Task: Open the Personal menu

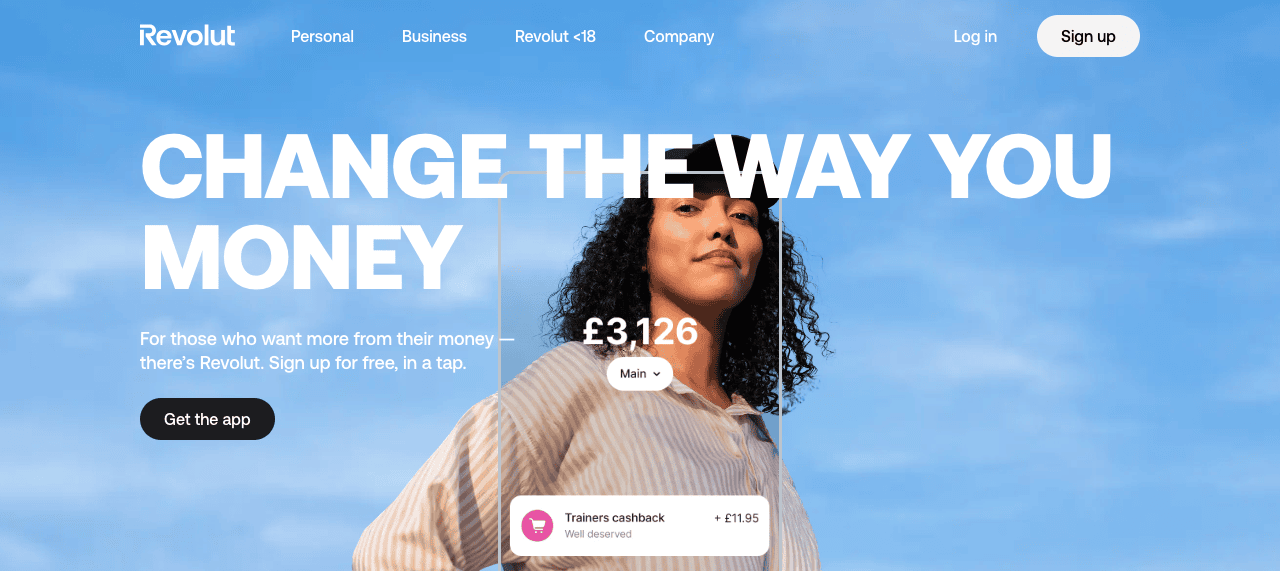Action: (322, 36)
